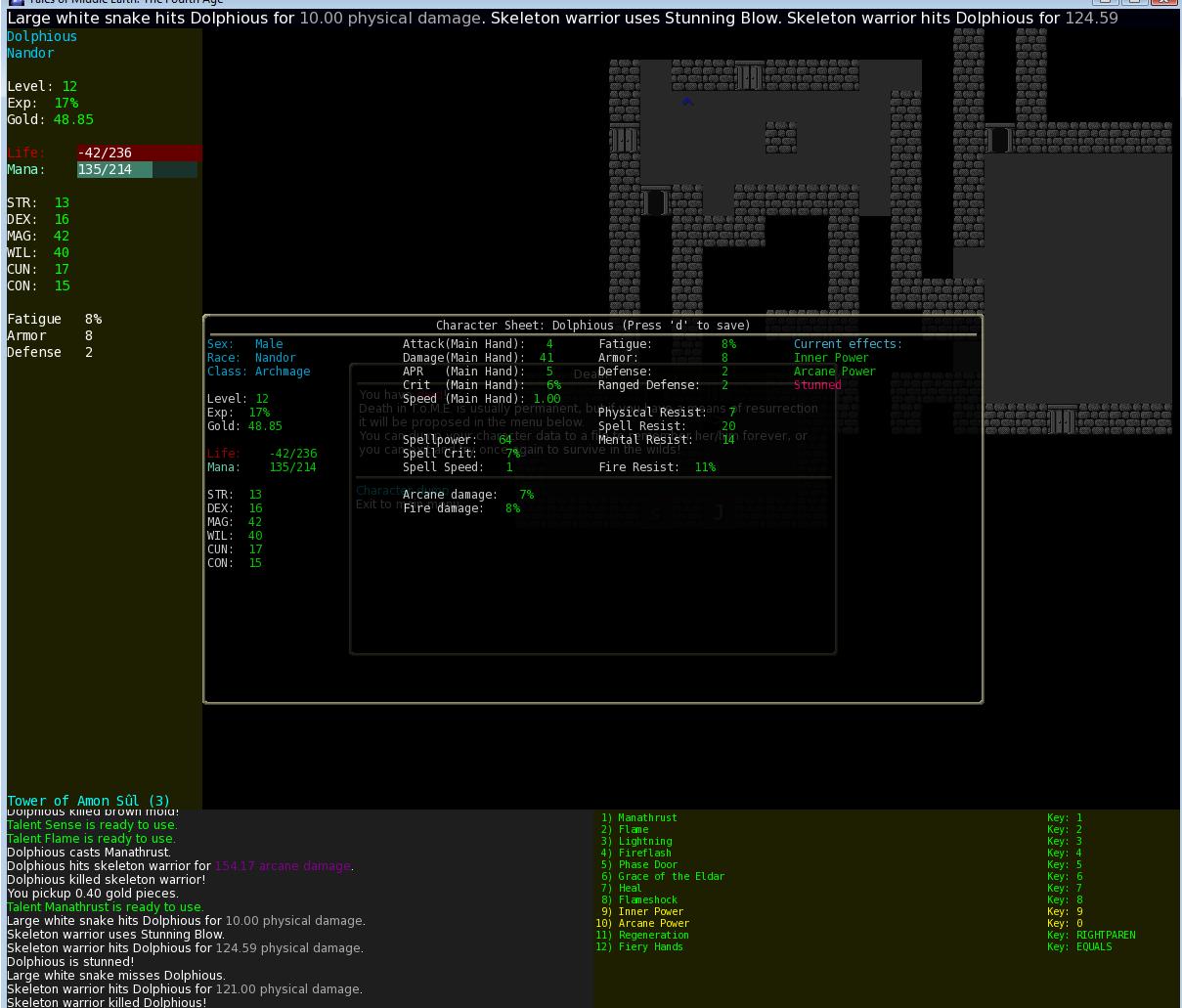
Task: Click the 'Spell Resist: 20' line
Action: click(667, 426)
